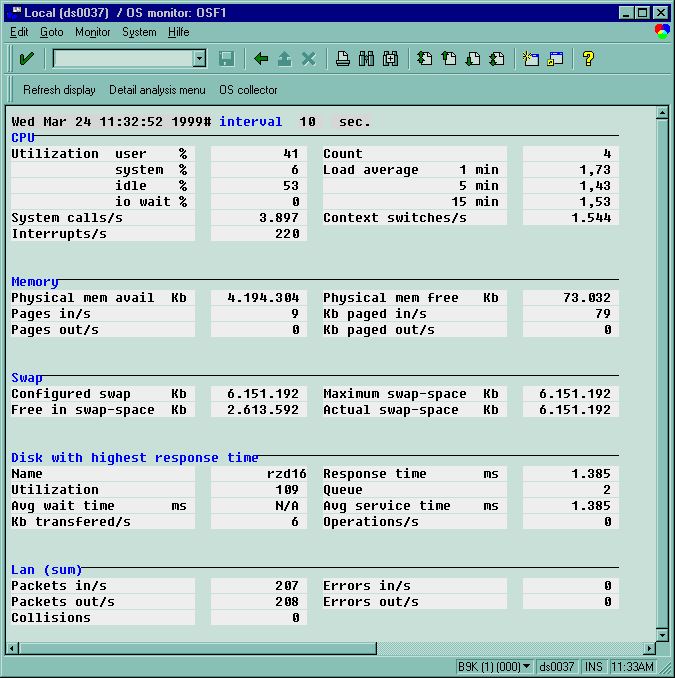Open the B9K (1) (000) system dropdown
Viewport: 675px width, 678px height.
527,667
